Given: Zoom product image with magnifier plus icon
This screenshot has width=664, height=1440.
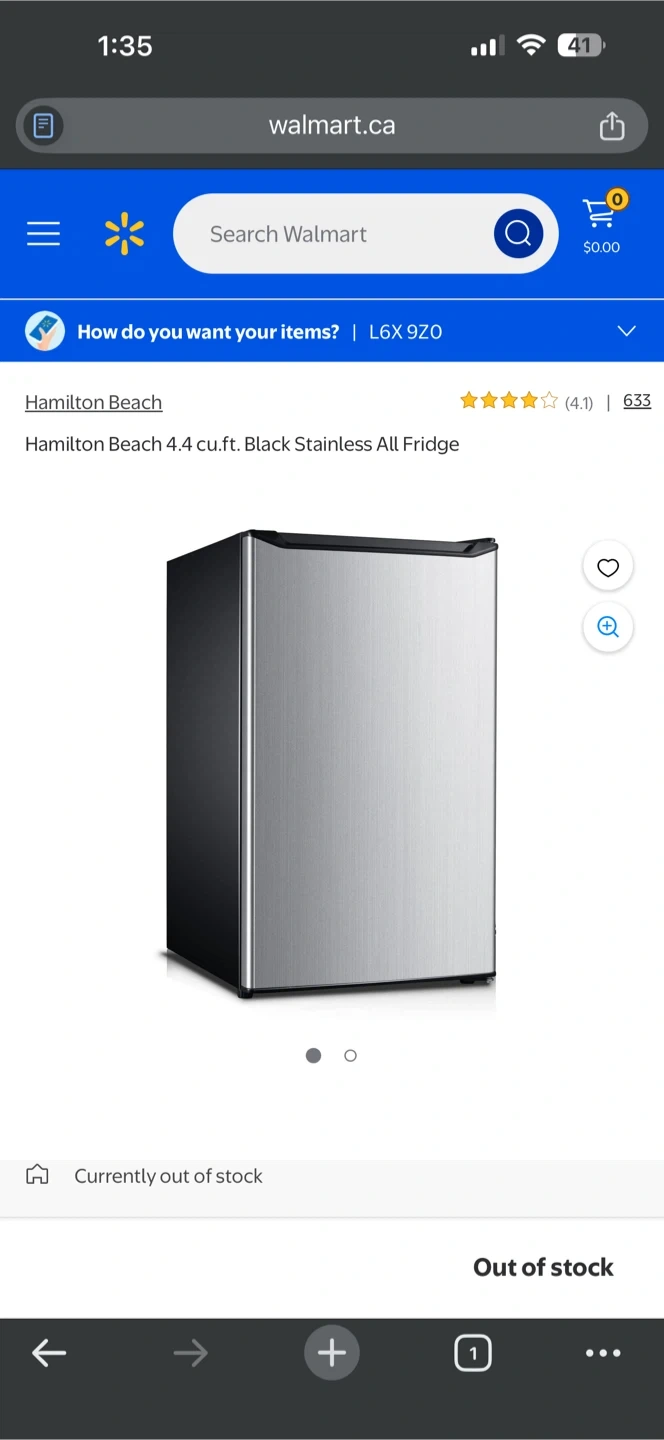Looking at the screenshot, I should pyautogui.click(x=608, y=627).
